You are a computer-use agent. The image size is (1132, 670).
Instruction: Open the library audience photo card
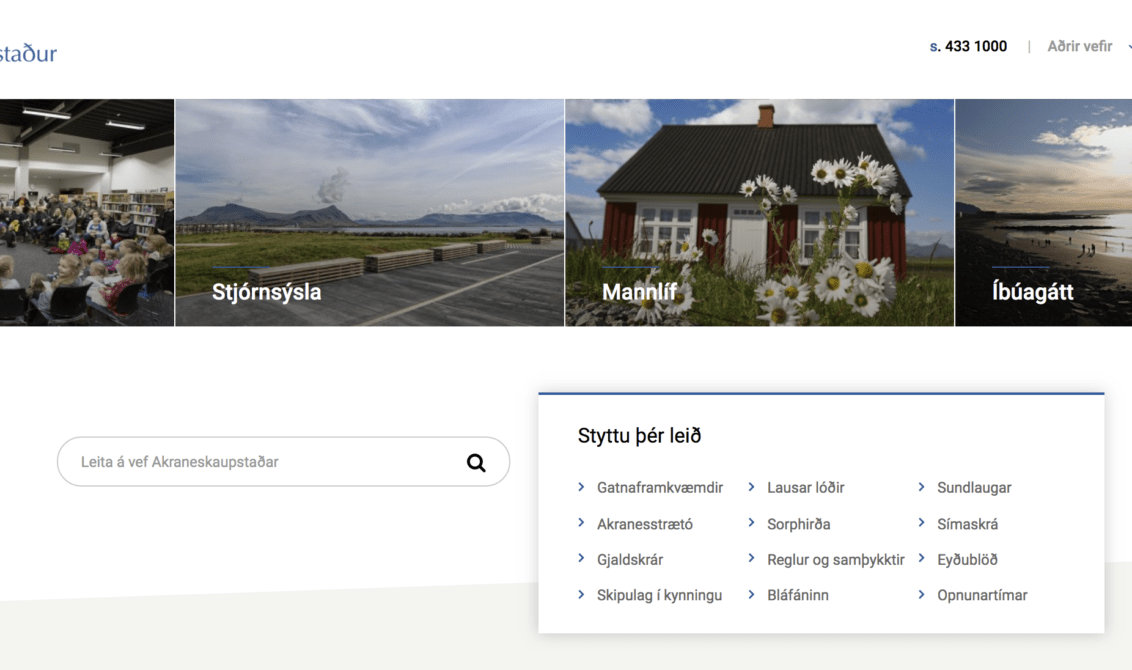[x=87, y=212]
